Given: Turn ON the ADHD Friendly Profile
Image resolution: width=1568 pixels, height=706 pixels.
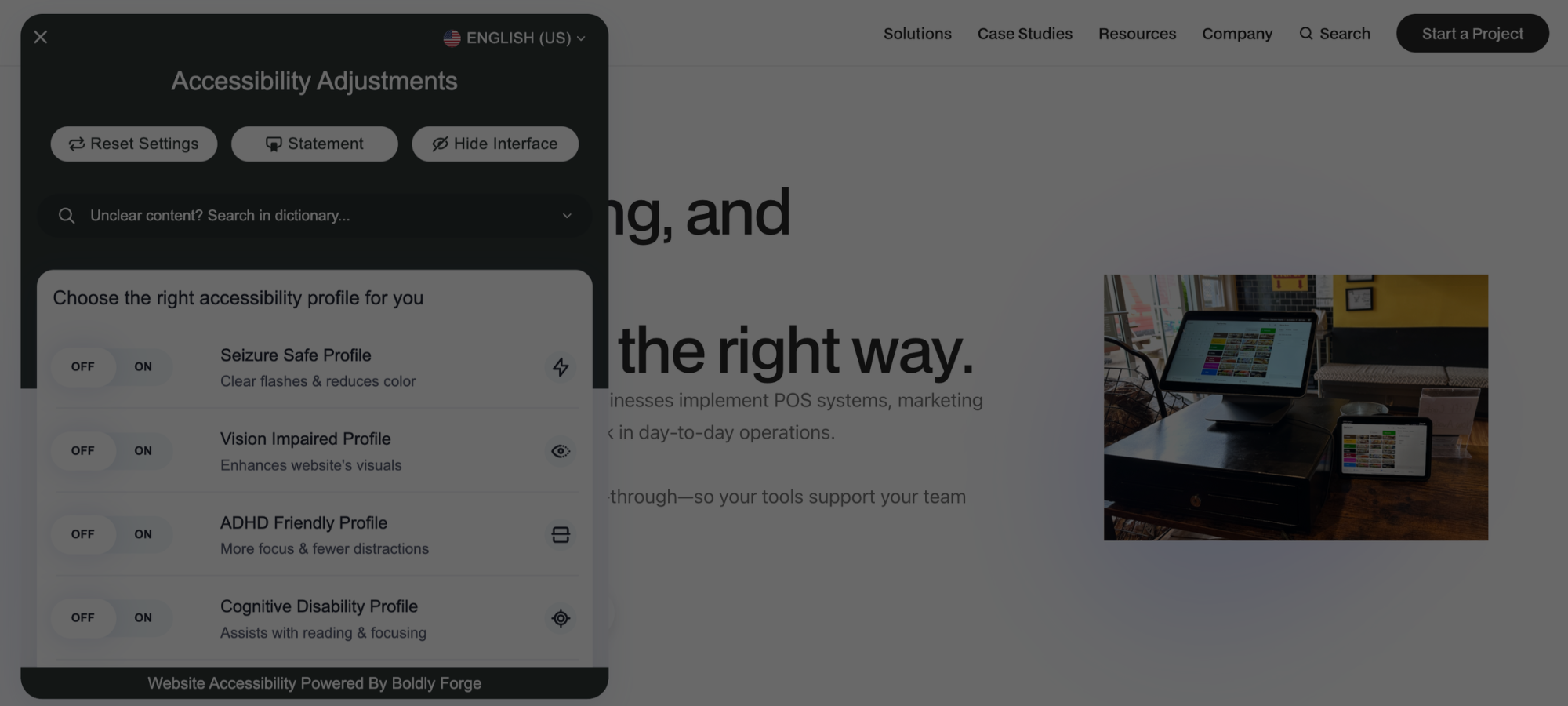Looking at the screenshot, I should 143,534.
